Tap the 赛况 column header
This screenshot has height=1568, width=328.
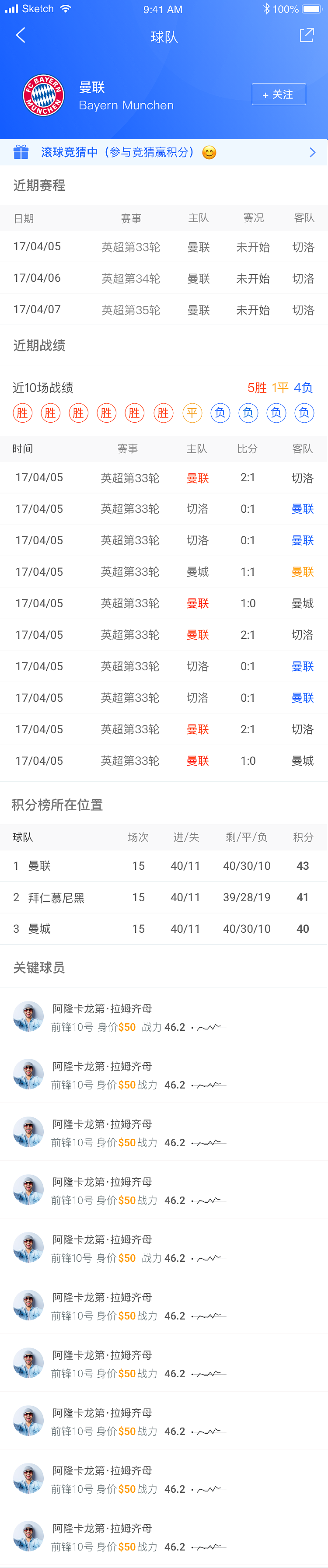pyautogui.click(x=254, y=218)
